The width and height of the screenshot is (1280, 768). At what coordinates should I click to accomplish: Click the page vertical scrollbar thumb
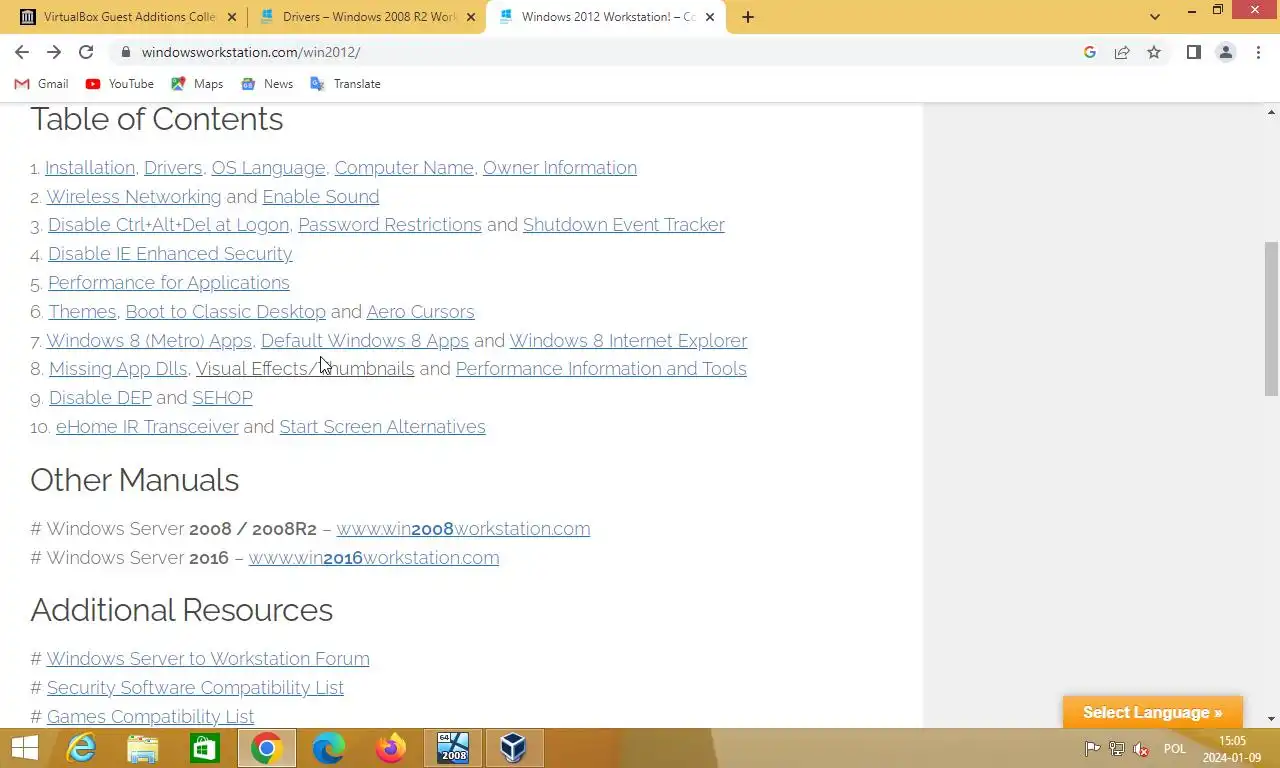pyautogui.click(x=1271, y=318)
